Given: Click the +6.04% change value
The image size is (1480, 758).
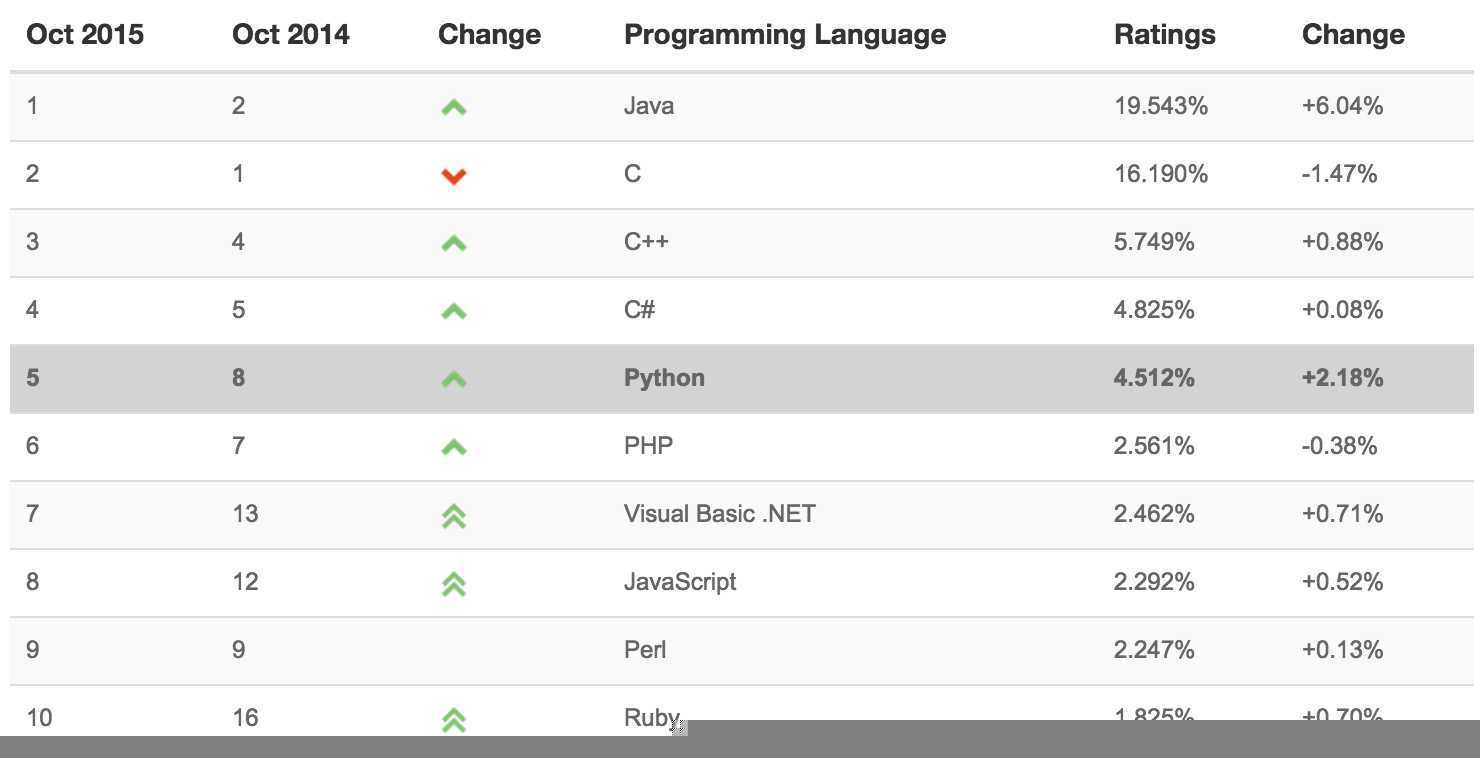Looking at the screenshot, I should point(1343,106).
